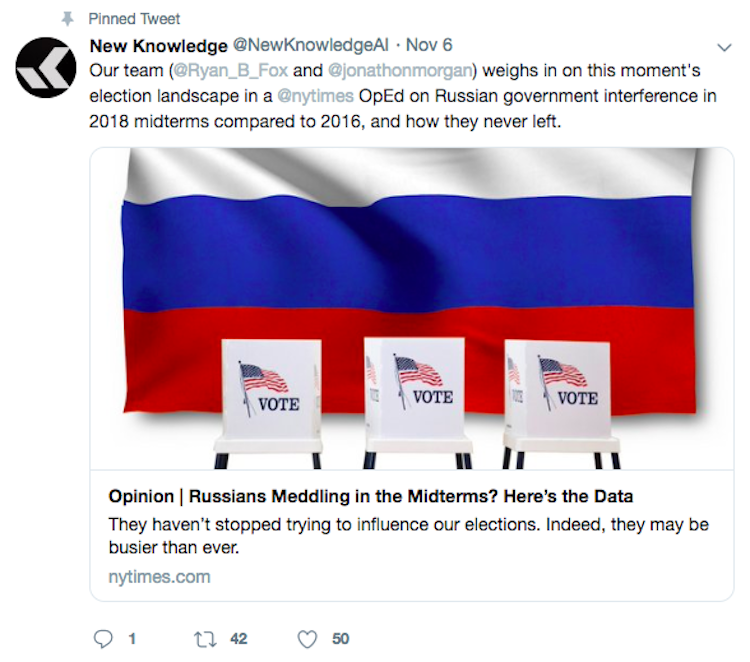Open the @jonathonmorgan mention link
The height and width of the screenshot is (662, 750).
click(x=398, y=72)
